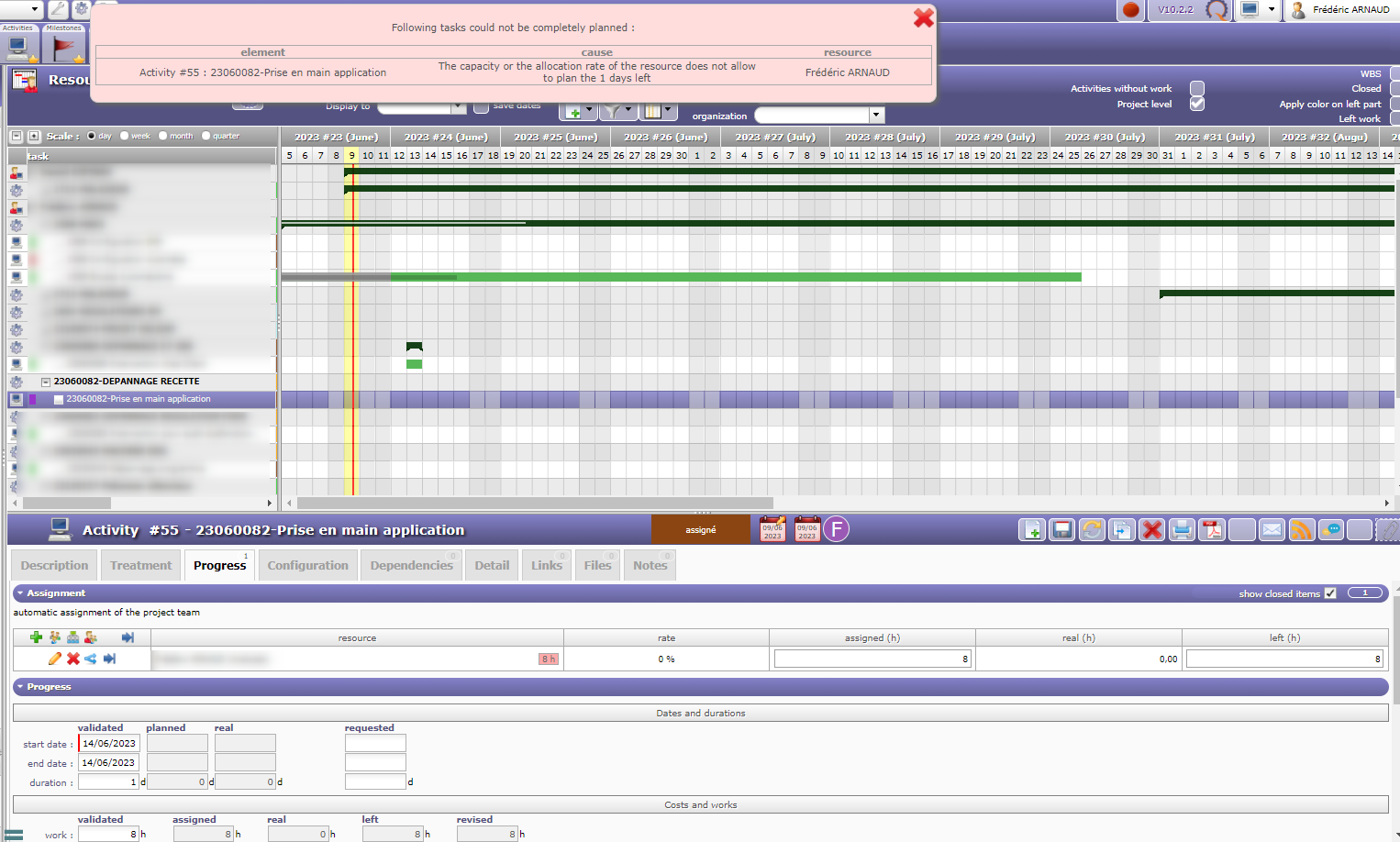Image resolution: width=1400 pixels, height=842 pixels.
Task: Print the activity details
Action: pyautogui.click(x=1182, y=530)
